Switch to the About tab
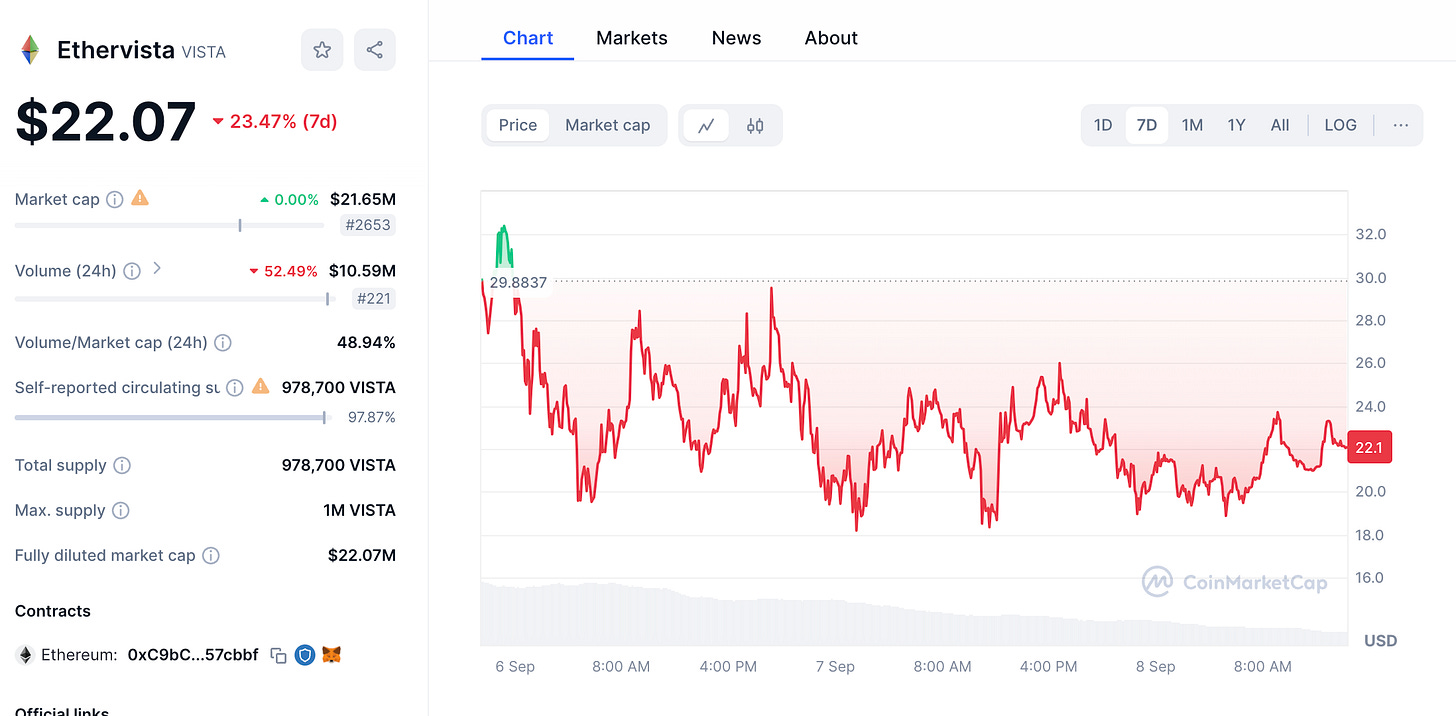This screenshot has height=716, width=1456. (x=831, y=38)
